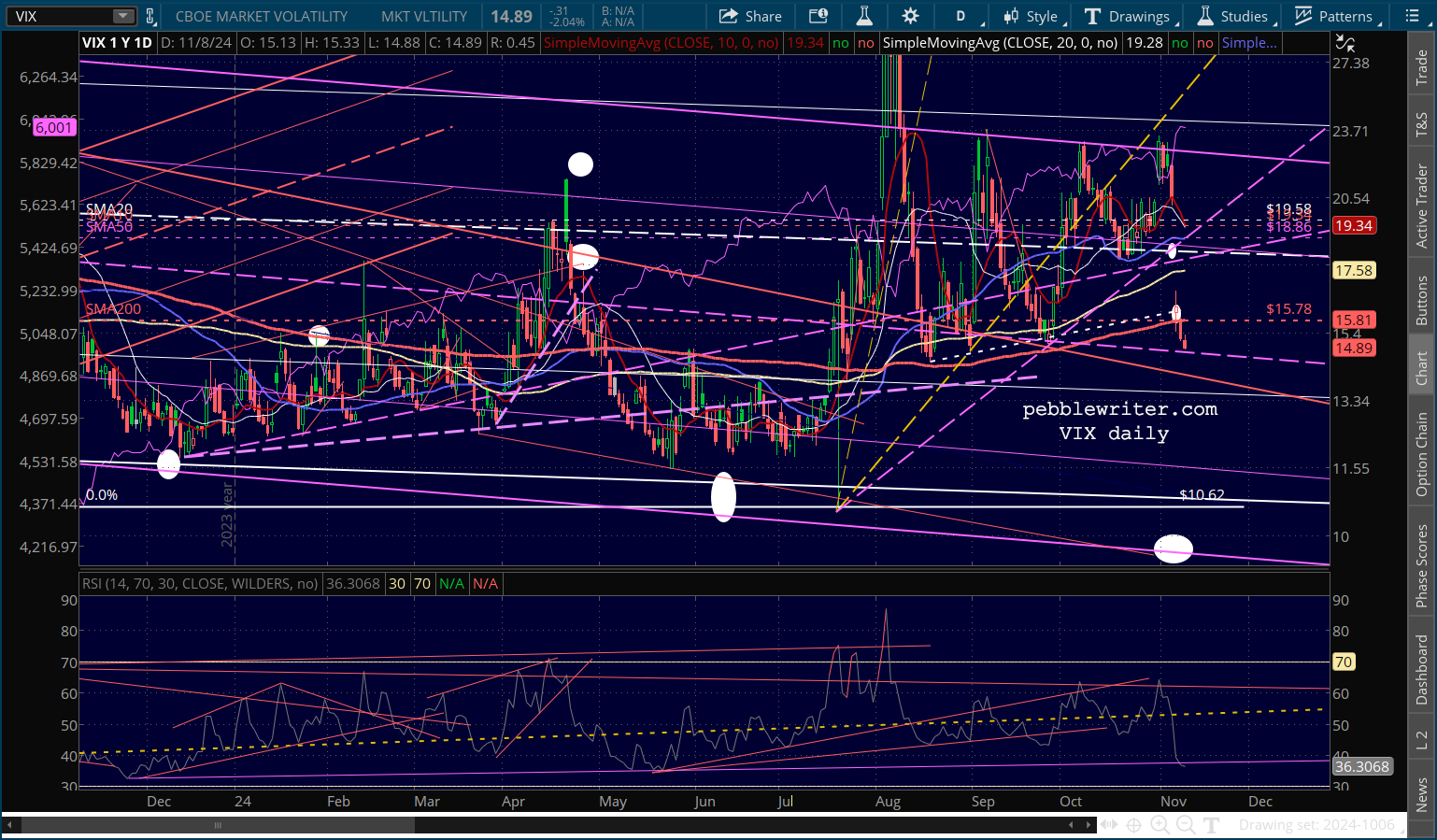This screenshot has width=1437, height=840.
Task: Open the Patterns button
Action: pos(1333,16)
